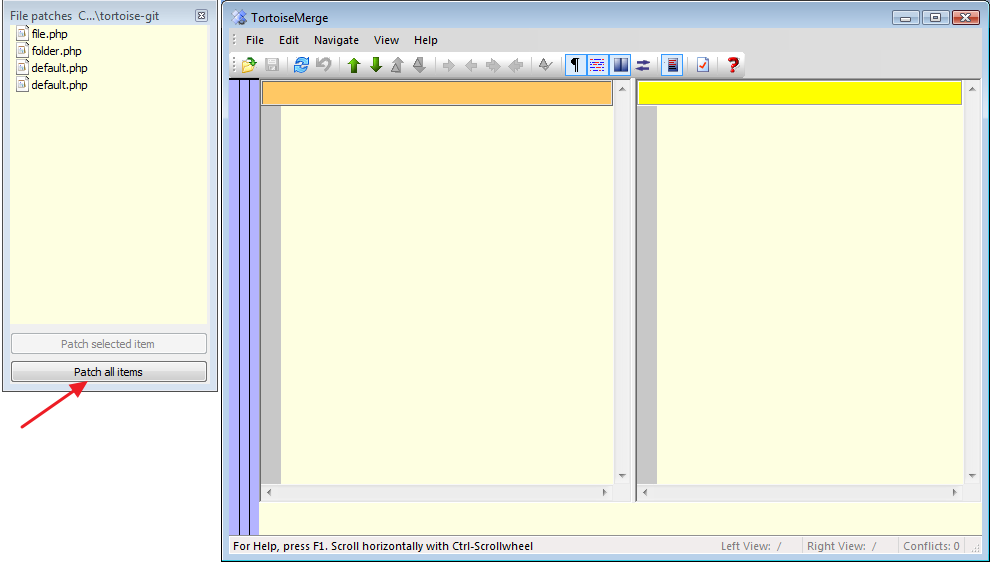Reload files with the blue refresh icon
Viewport: 990px width, 562px height.
[x=301, y=65]
